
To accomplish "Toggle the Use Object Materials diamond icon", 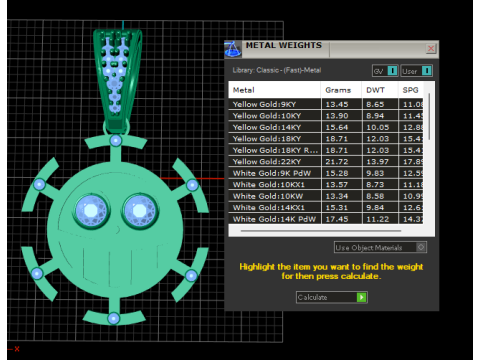I will coord(421,247).
